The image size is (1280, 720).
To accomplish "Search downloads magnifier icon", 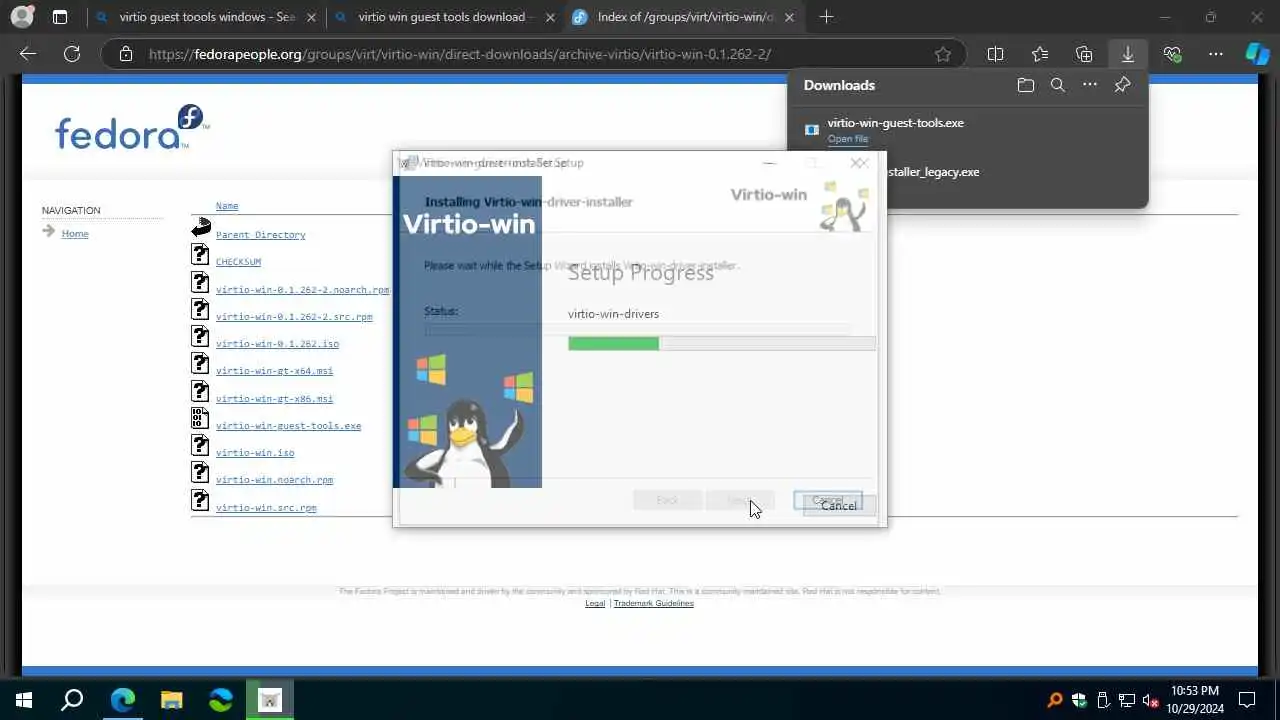I will [1057, 85].
